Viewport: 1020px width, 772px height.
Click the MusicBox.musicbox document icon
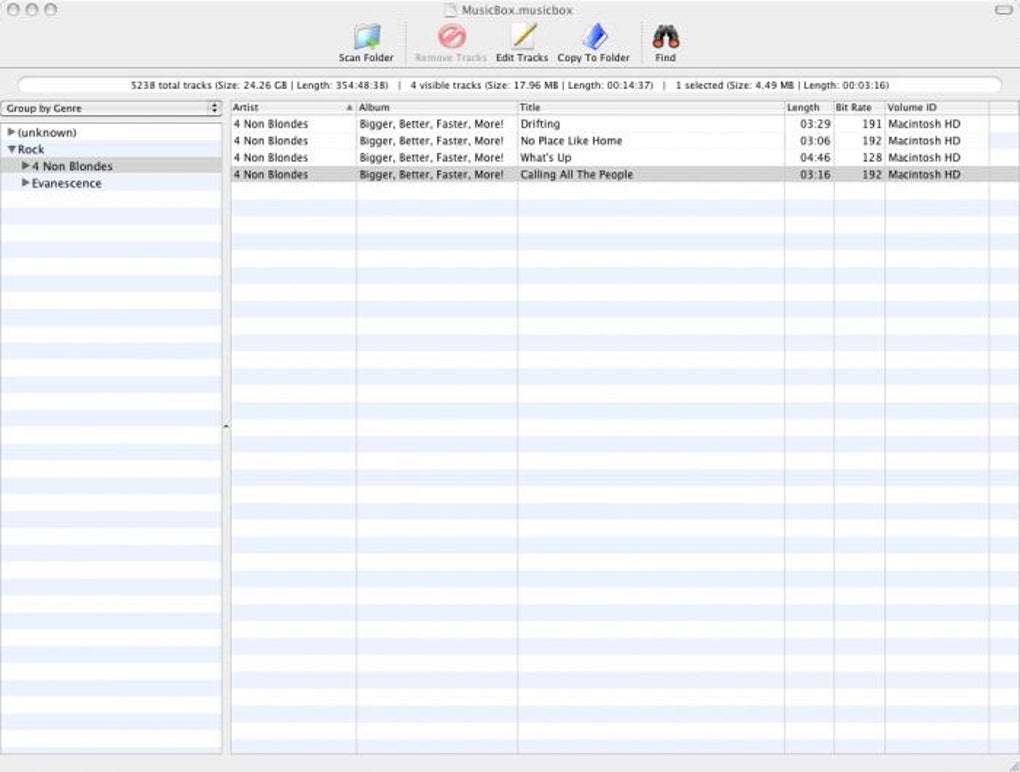click(449, 10)
